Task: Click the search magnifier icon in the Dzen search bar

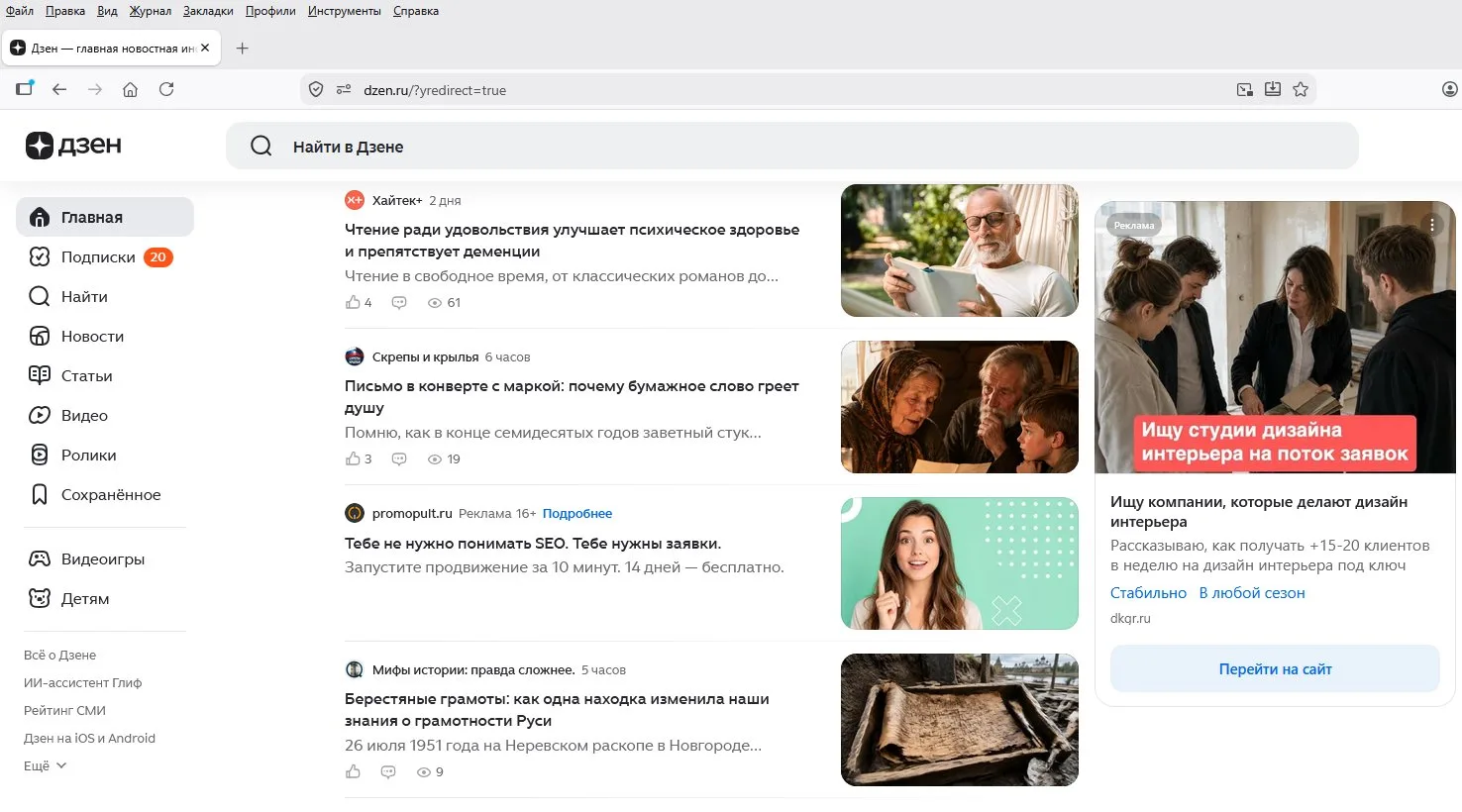Action: 261,147
